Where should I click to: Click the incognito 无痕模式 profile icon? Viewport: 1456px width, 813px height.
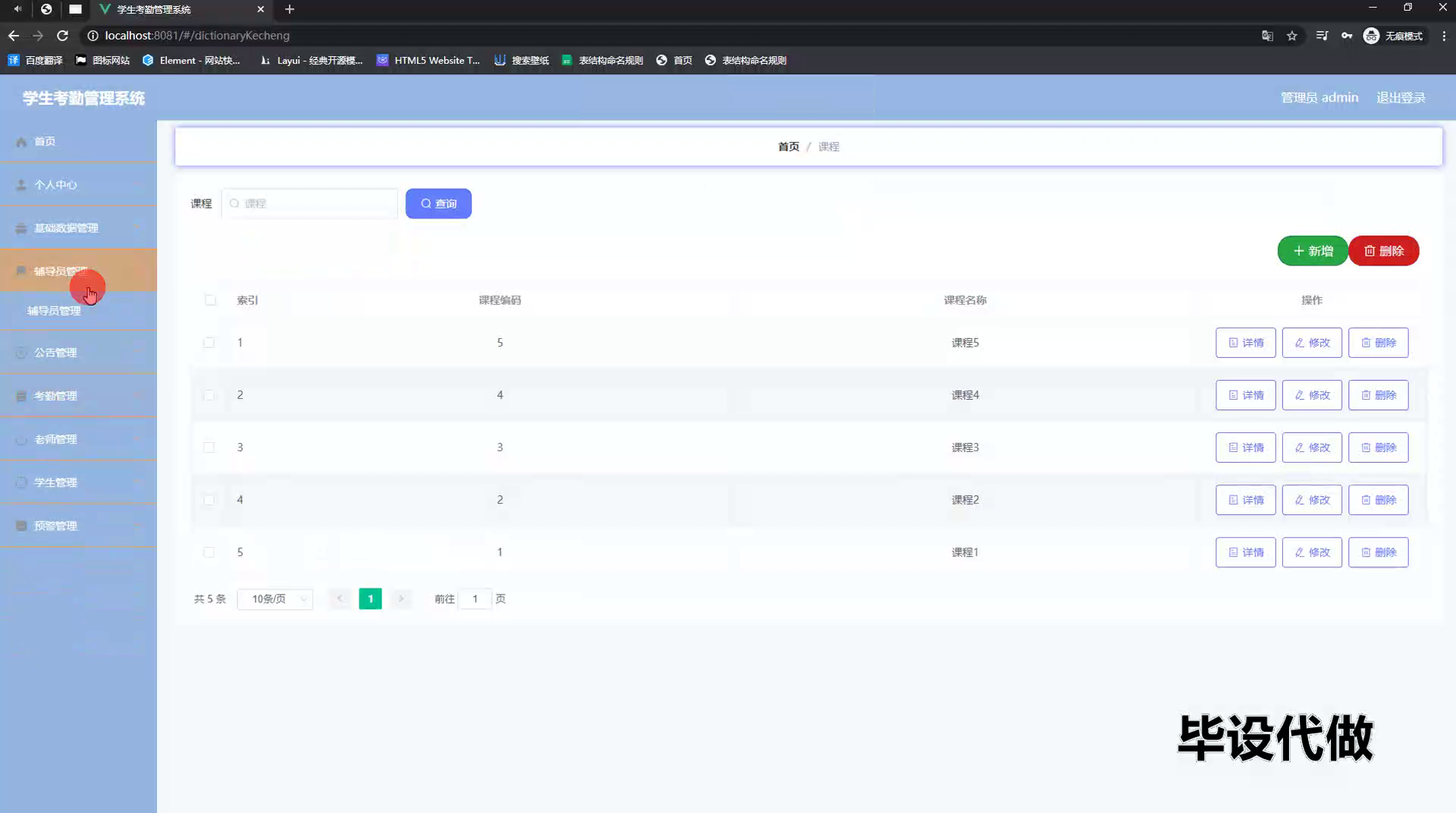pos(1393,36)
